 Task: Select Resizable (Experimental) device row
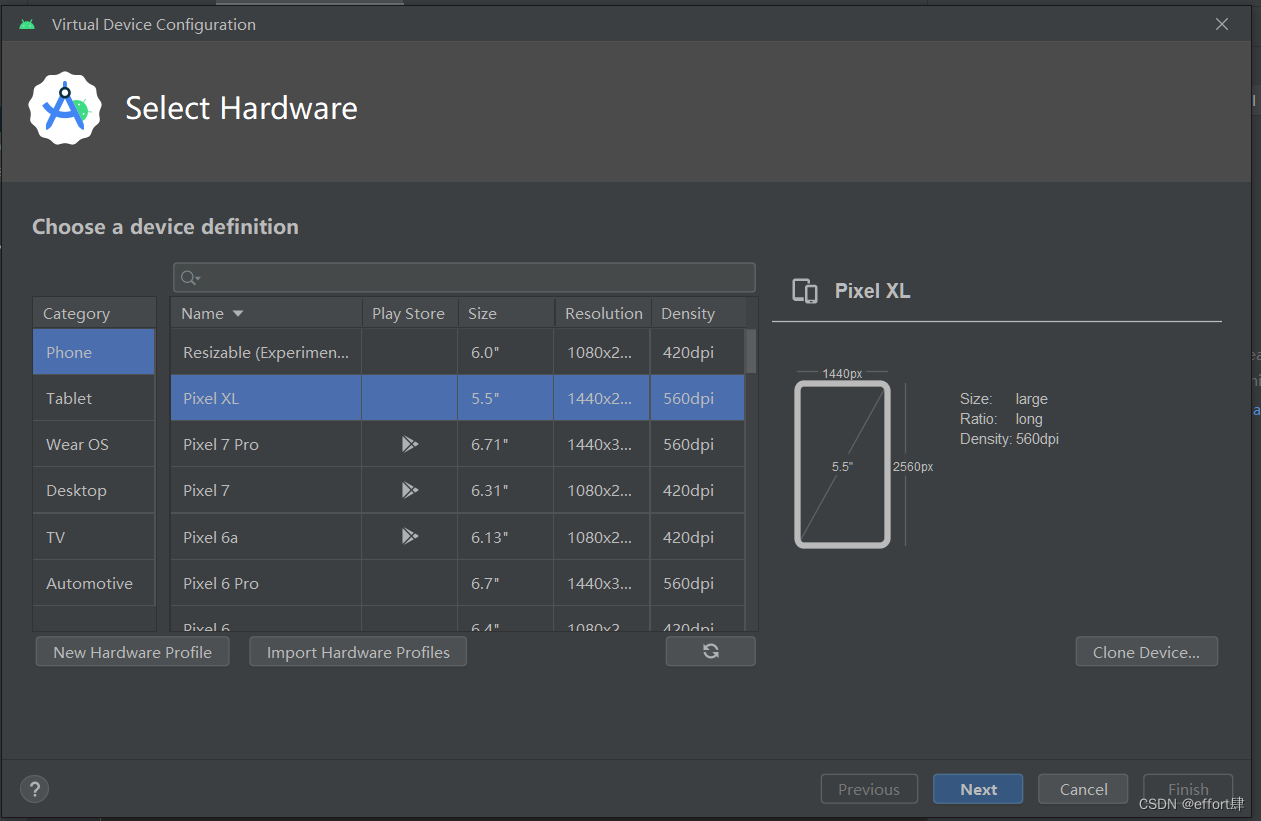click(458, 352)
